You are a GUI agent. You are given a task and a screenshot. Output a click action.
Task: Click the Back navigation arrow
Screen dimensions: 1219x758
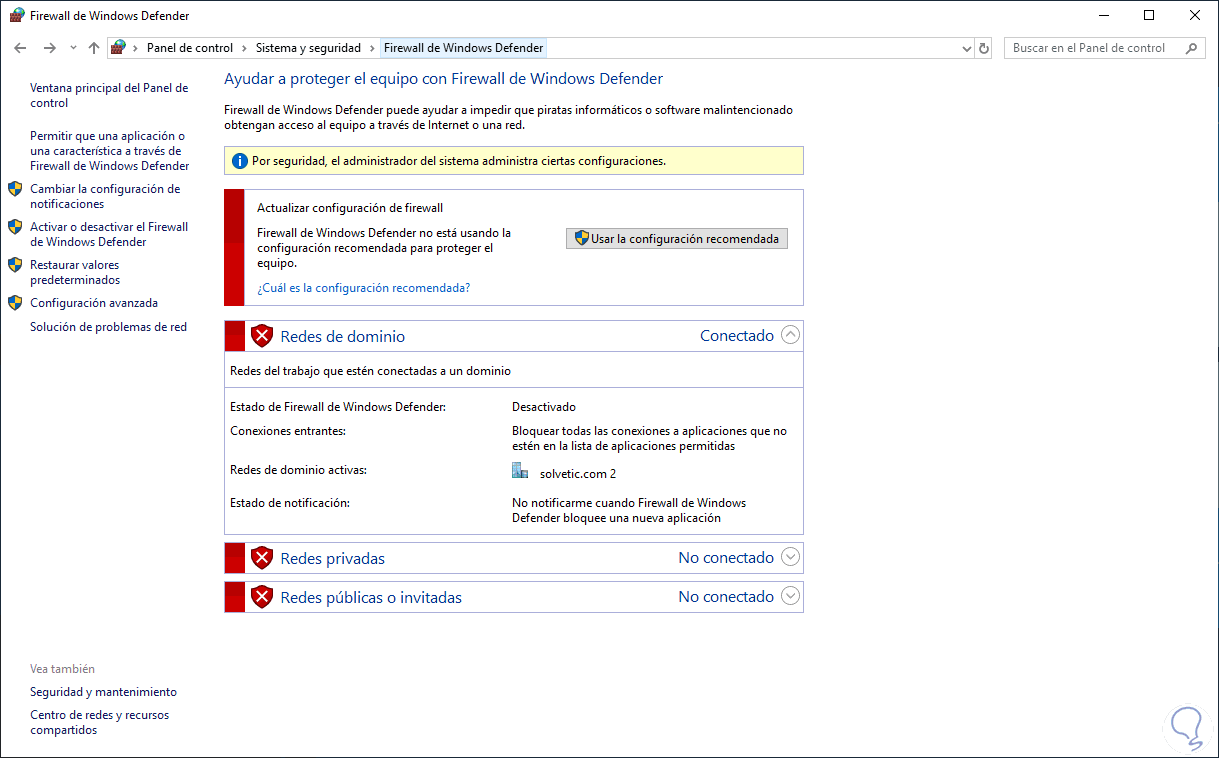(x=20, y=48)
